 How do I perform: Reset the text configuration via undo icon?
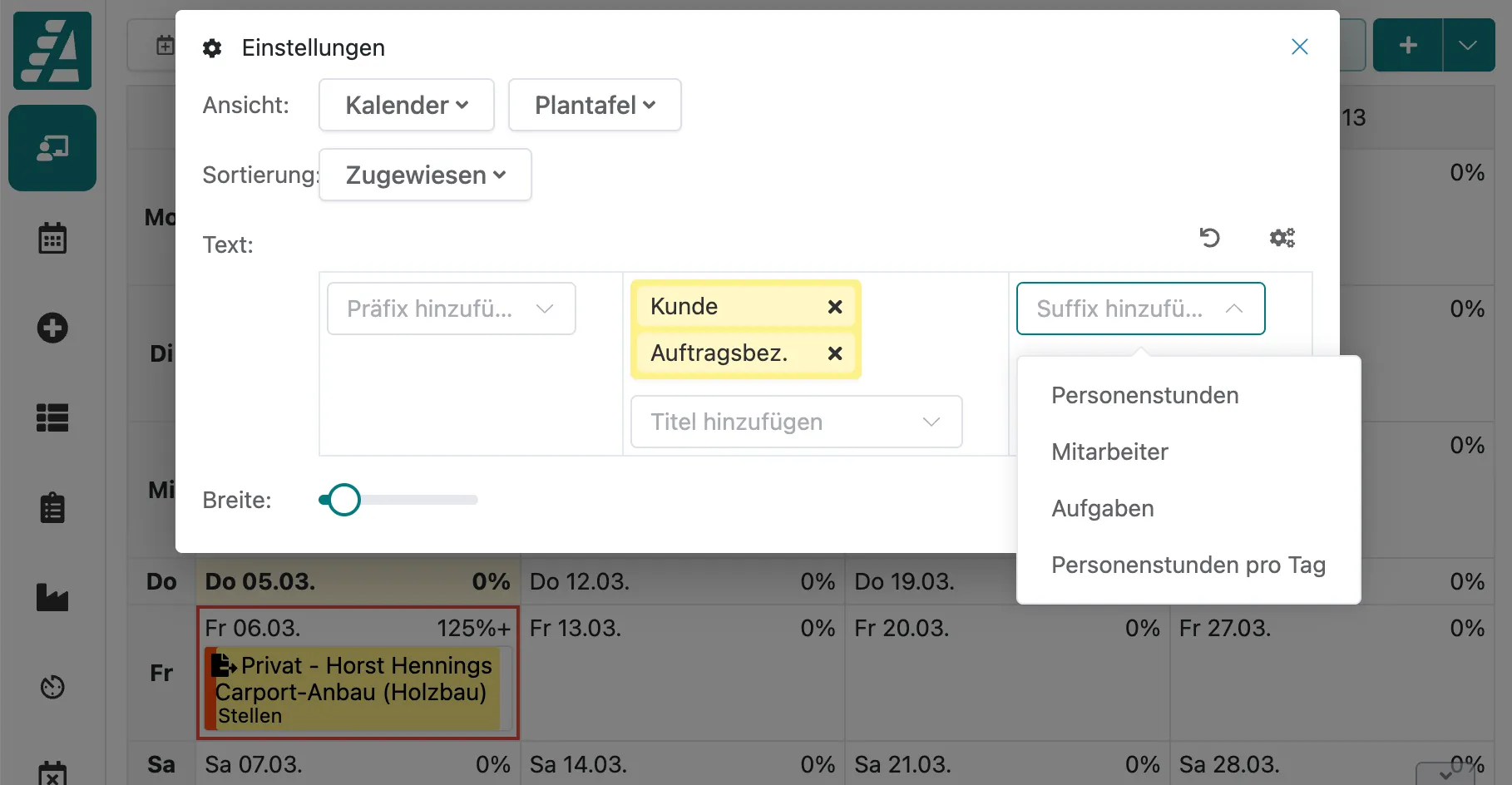pyautogui.click(x=1210, y=238)
